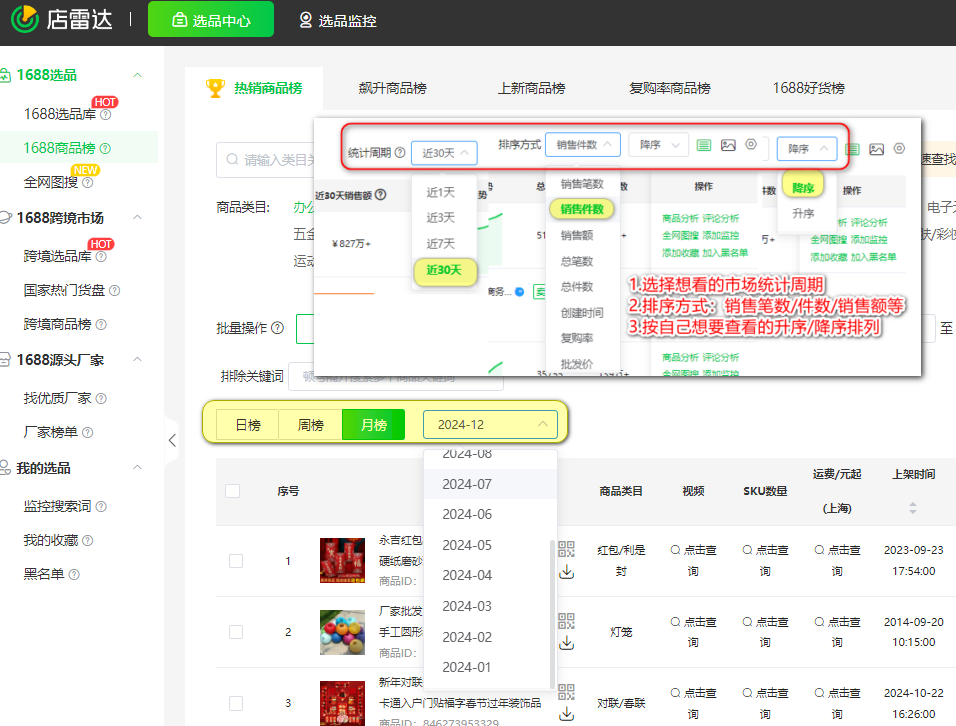Switch to 月榜 monthly ranking toggle

pyautogui.click(x=372, y=424)
